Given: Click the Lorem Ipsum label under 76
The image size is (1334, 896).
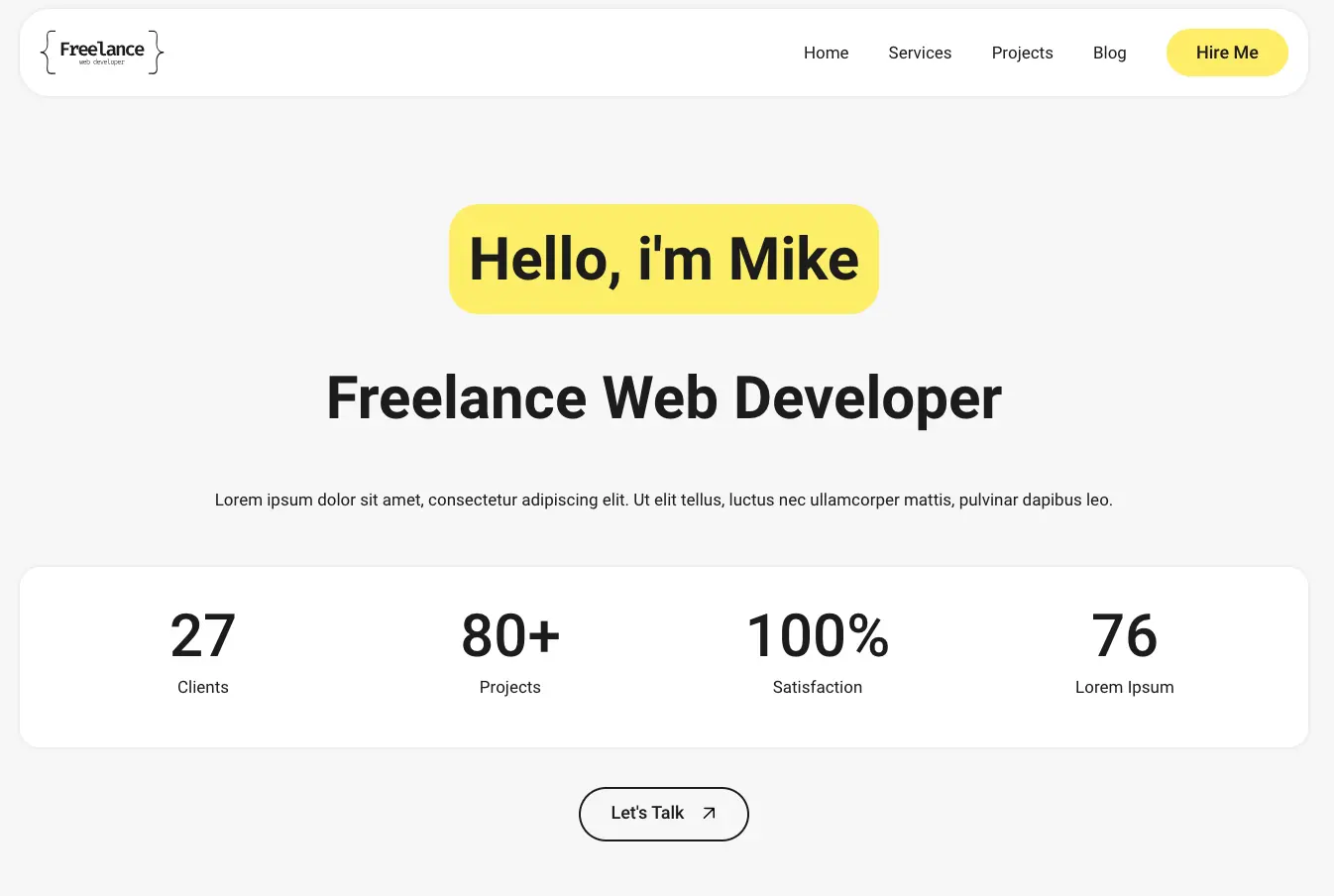Looking at the screenshot, I should 1125,688.
